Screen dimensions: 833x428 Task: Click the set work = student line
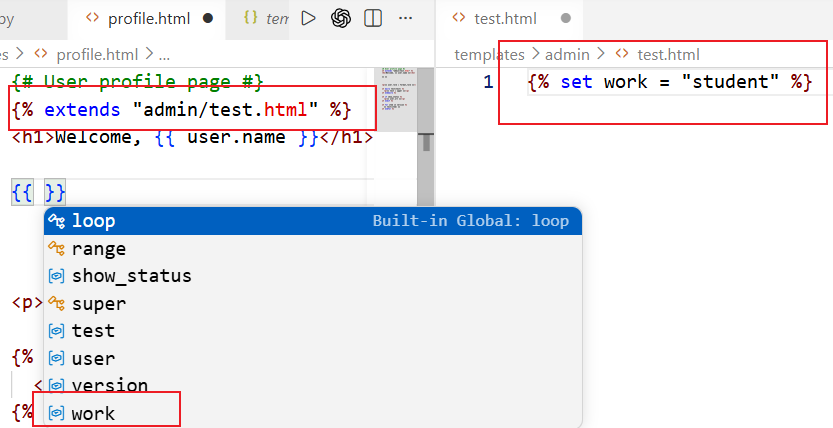tap(670, 82)
